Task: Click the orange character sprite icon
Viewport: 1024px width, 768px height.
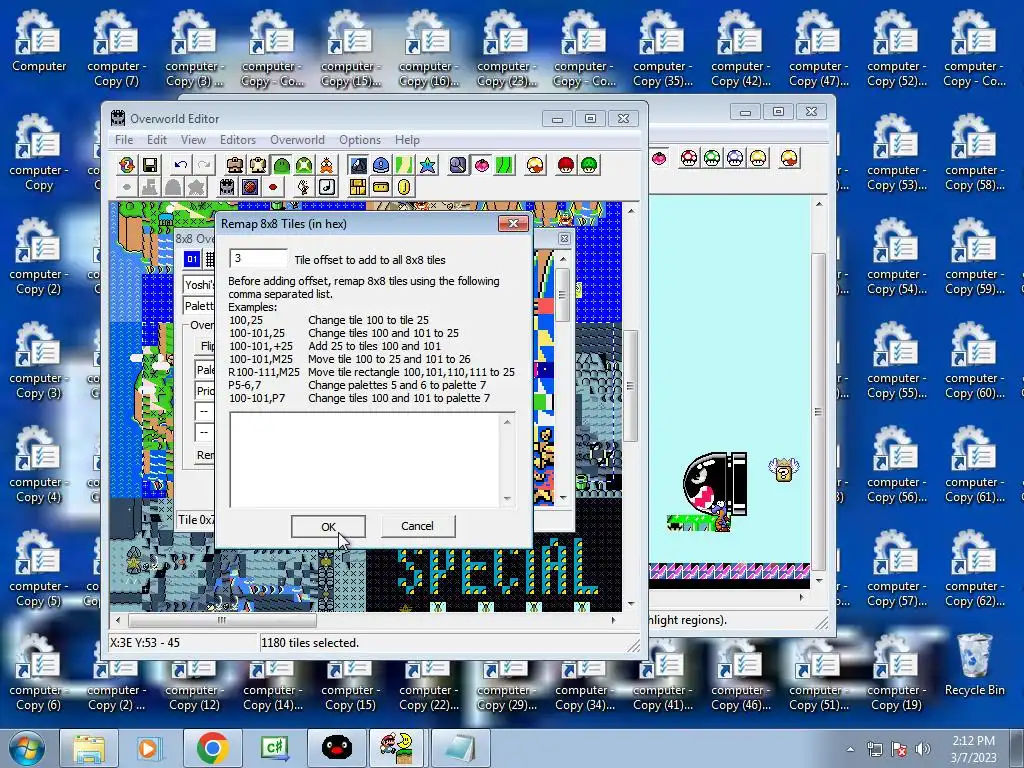Action: [x=327, y=165]
